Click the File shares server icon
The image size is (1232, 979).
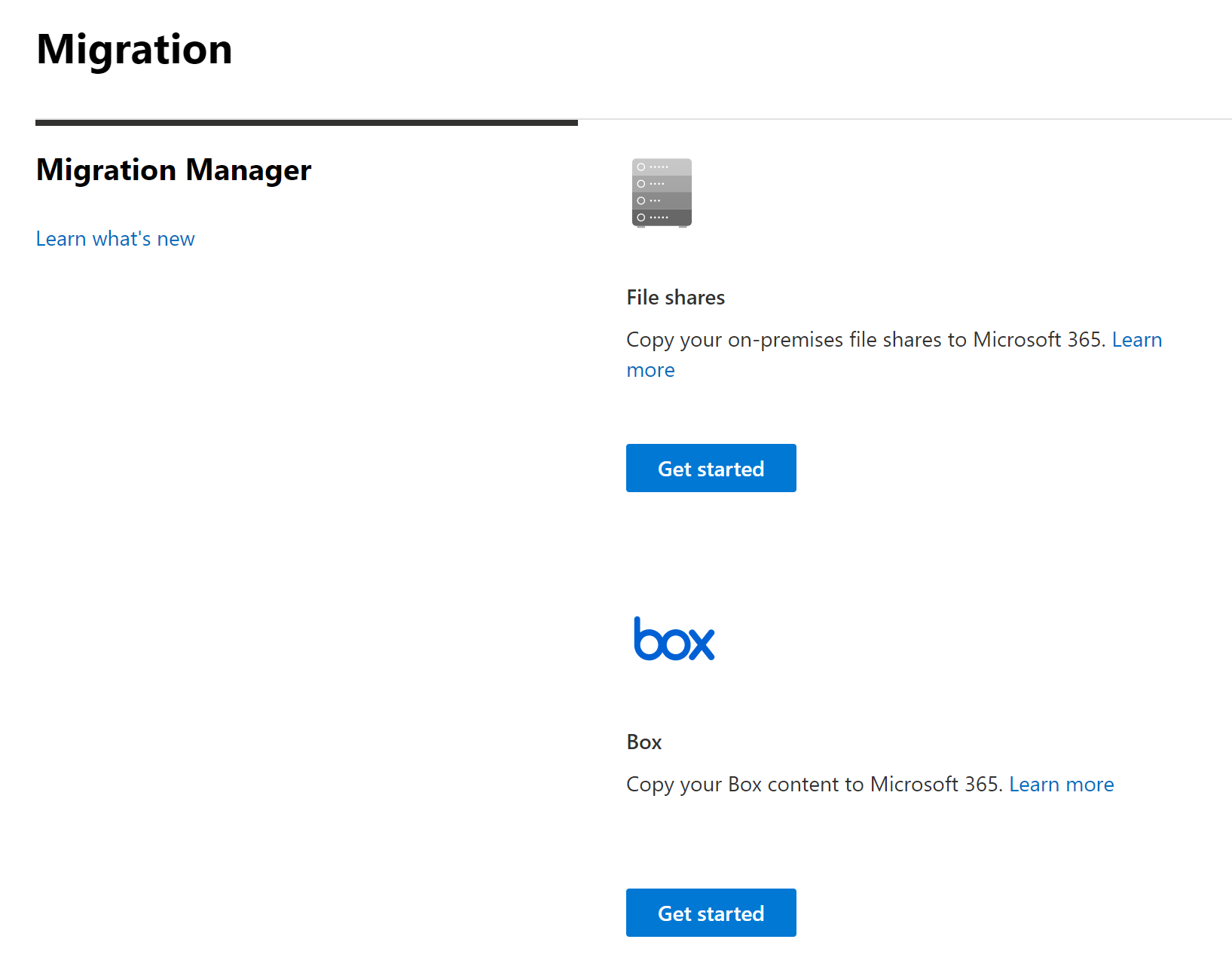pyautogui.click(x=662, y=192)
